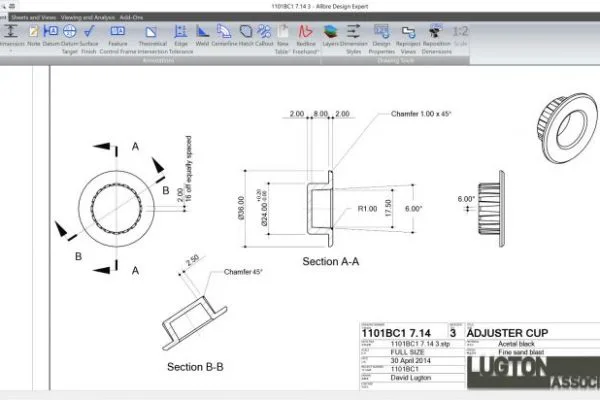Screen dimensions: 600x400
Task: Select the 6.00° angle dimension by side view
Action: pyautogui.click(x=466, y=199)
